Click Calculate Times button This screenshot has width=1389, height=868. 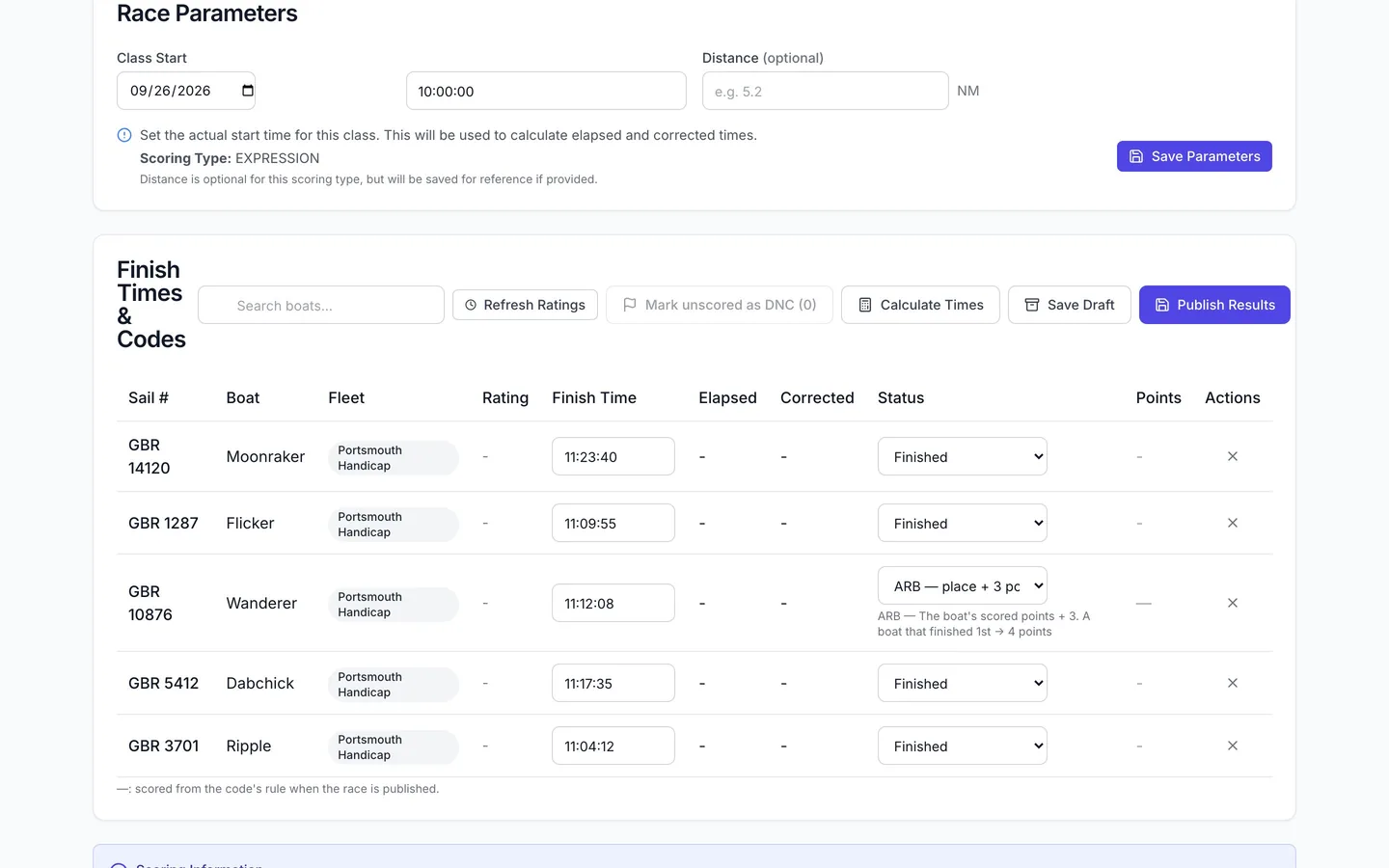tap(920, 305)
